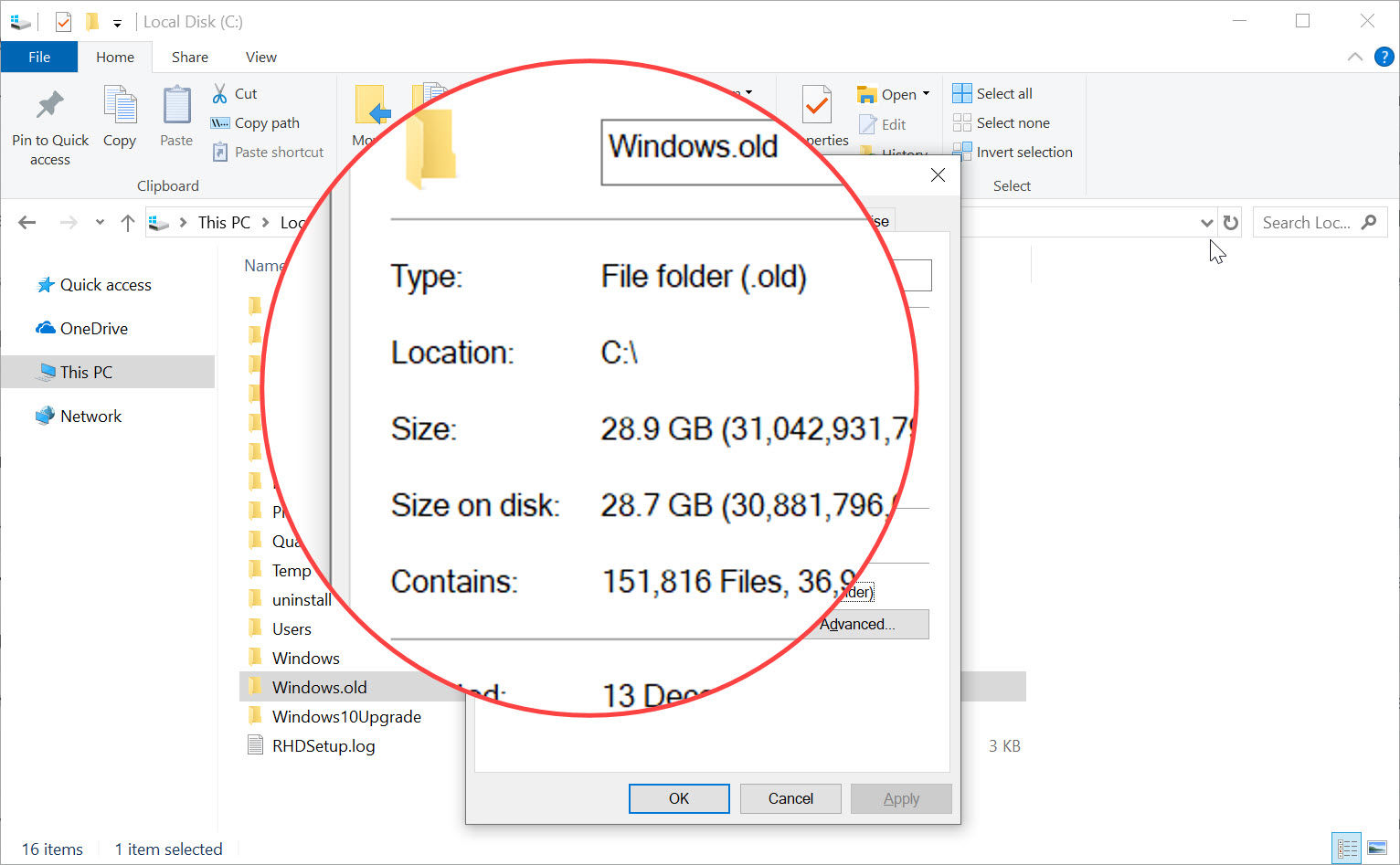This screenshot has width=1400, height=865.
Task: Open the File tab
Action: point(39,57)
